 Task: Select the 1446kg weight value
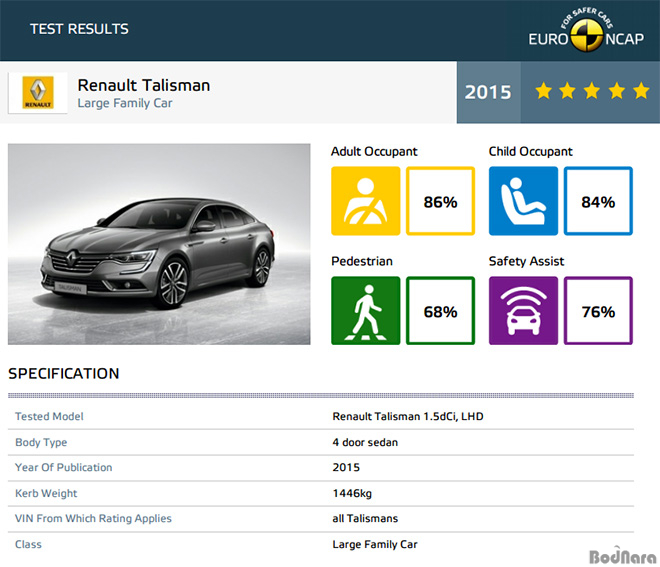[x=352, y=493]
